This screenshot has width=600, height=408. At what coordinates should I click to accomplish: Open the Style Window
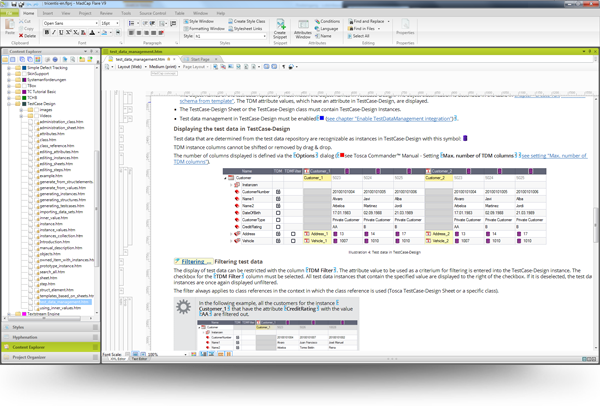199,21
